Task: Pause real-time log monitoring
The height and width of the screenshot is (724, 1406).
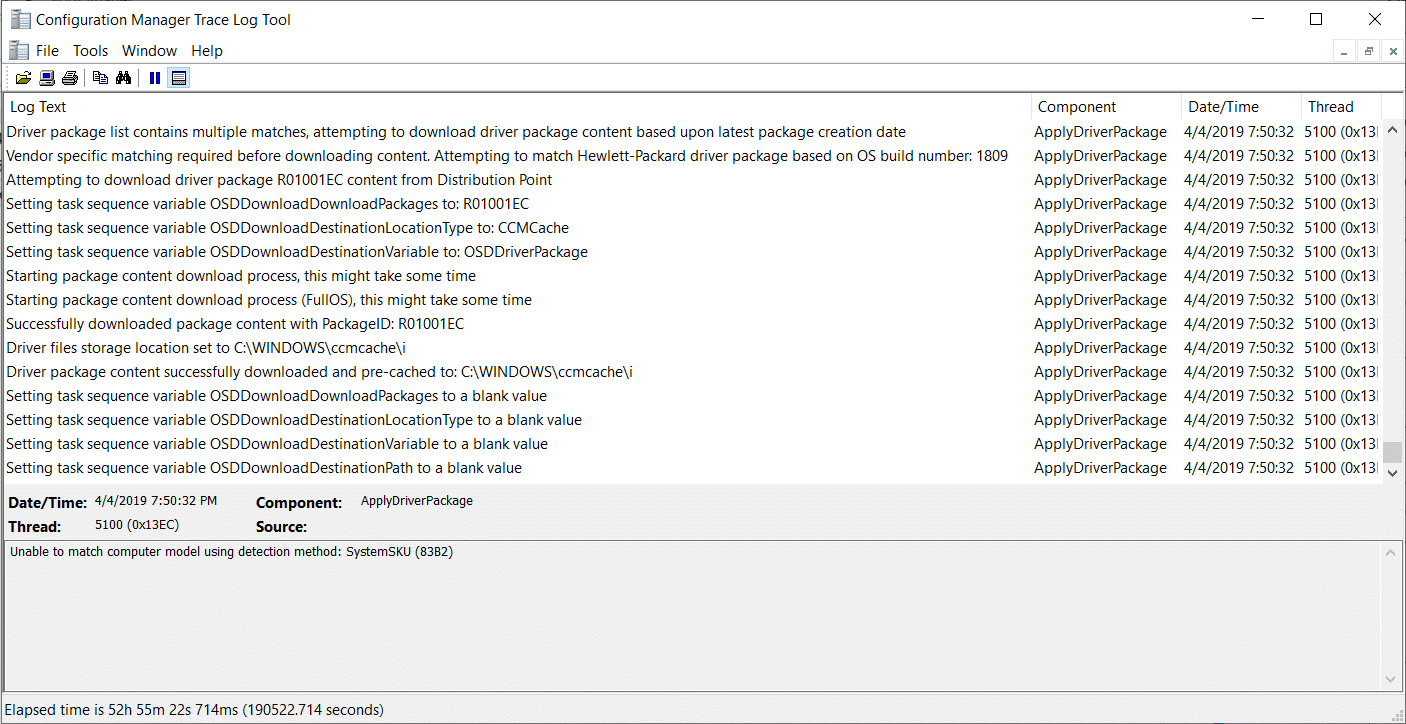Action: (x=154, y=77)
